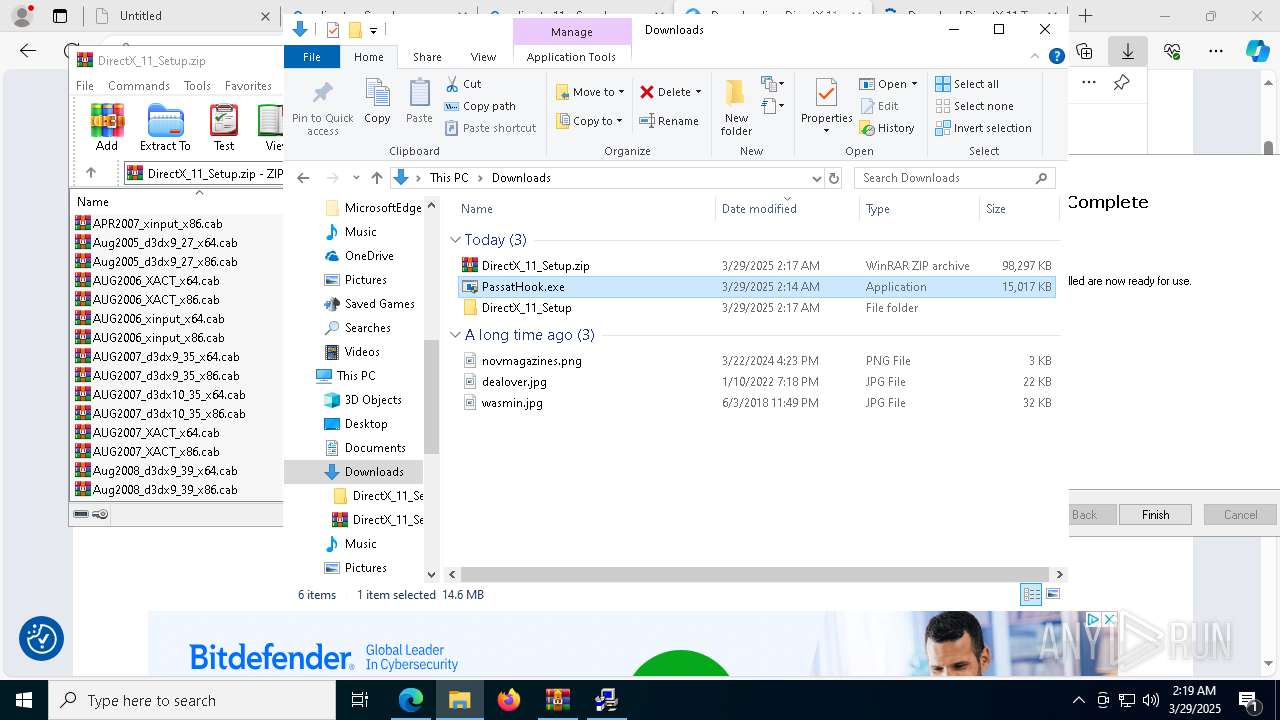Collapse the Today group
This screenshot has height=720, width=1280.
click(455, 240)
